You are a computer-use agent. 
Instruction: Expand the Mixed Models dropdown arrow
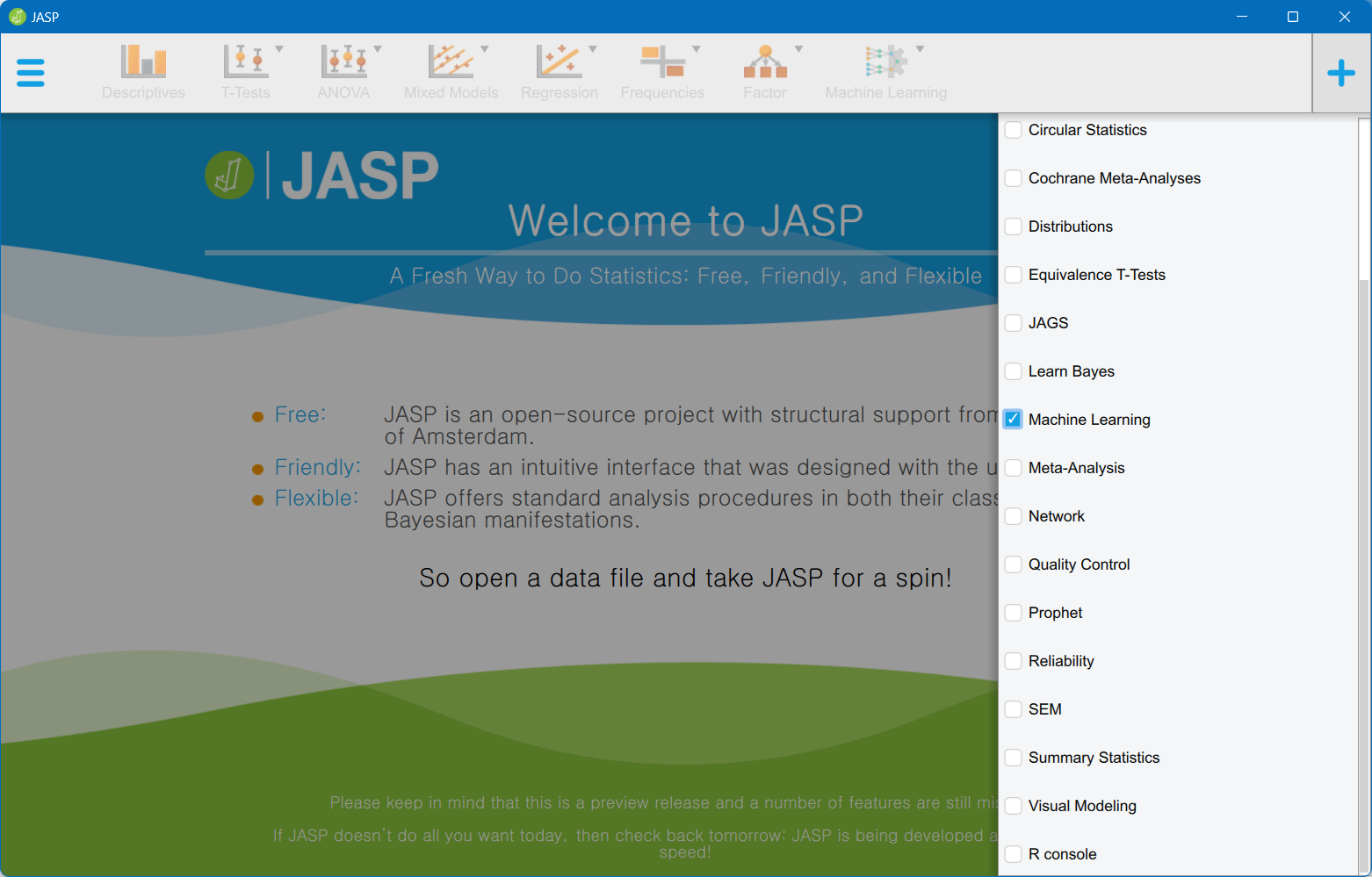tap(485, 49)
